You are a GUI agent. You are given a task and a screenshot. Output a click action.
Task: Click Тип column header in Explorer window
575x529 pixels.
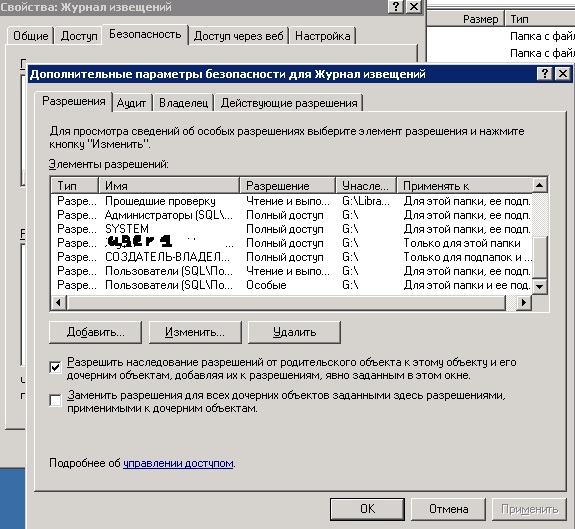540,19
